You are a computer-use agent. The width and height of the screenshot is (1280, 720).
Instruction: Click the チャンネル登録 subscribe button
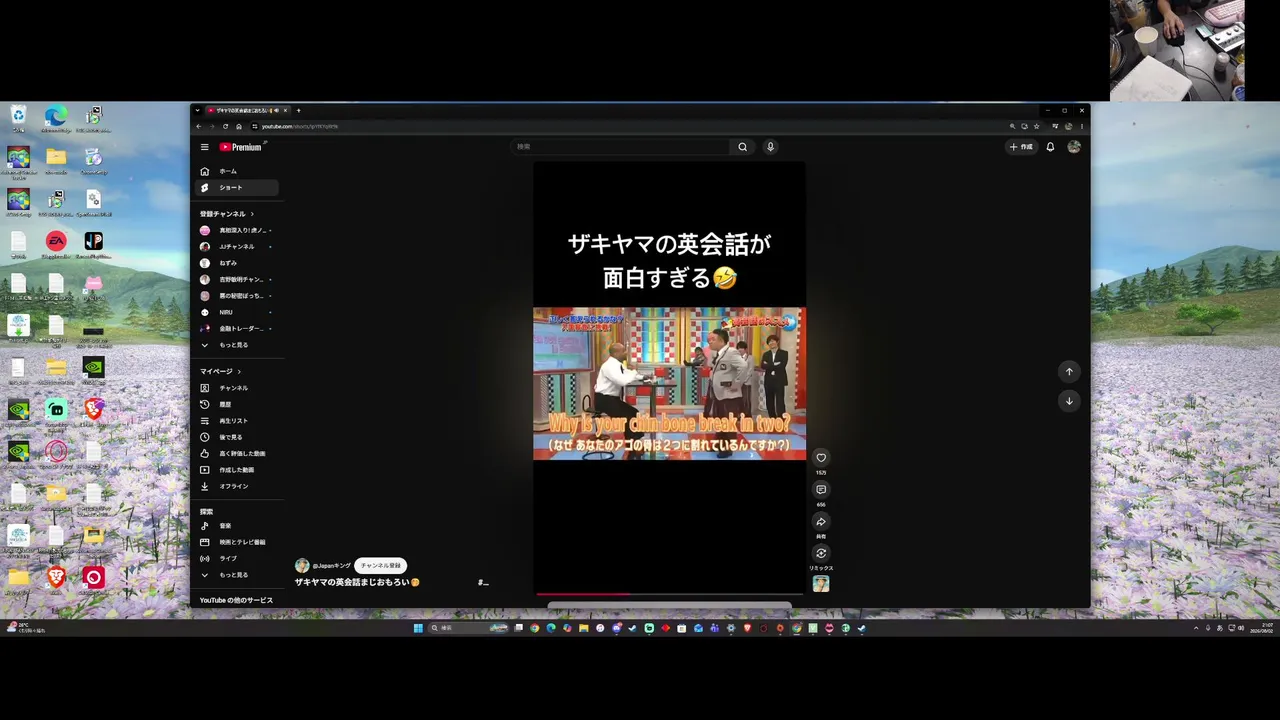point(380,566)
